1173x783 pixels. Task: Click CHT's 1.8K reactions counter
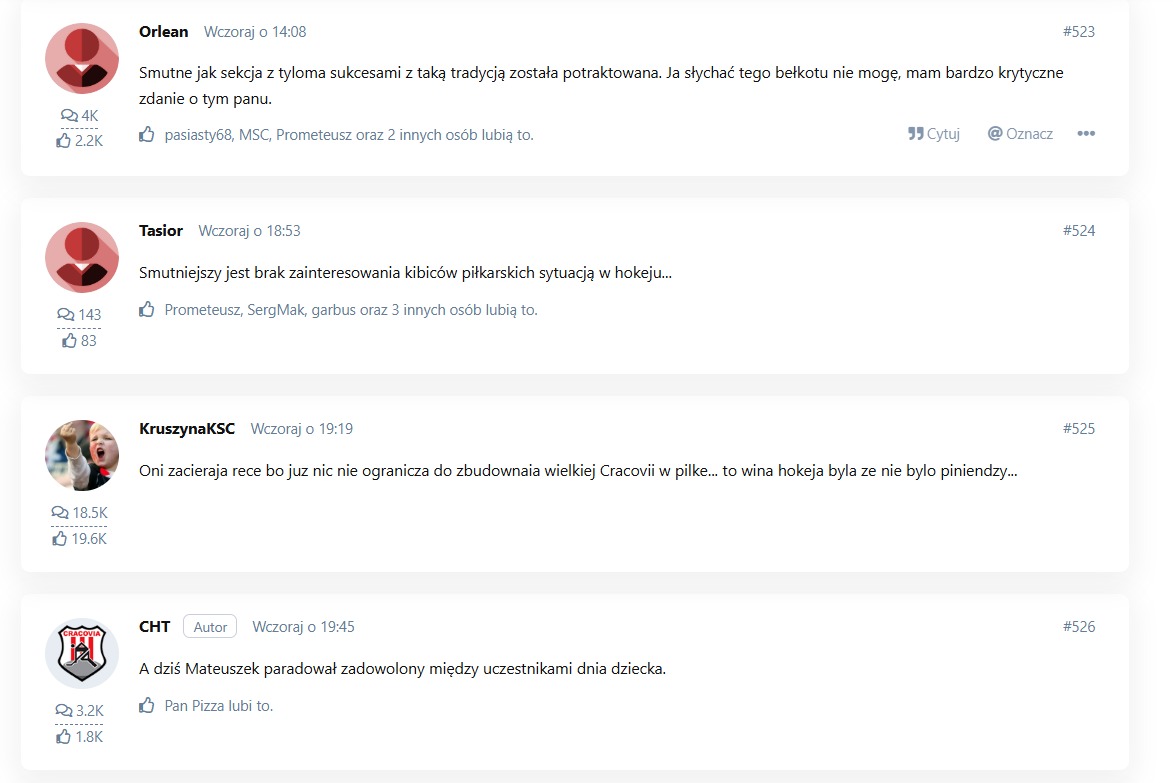(79, 737)
